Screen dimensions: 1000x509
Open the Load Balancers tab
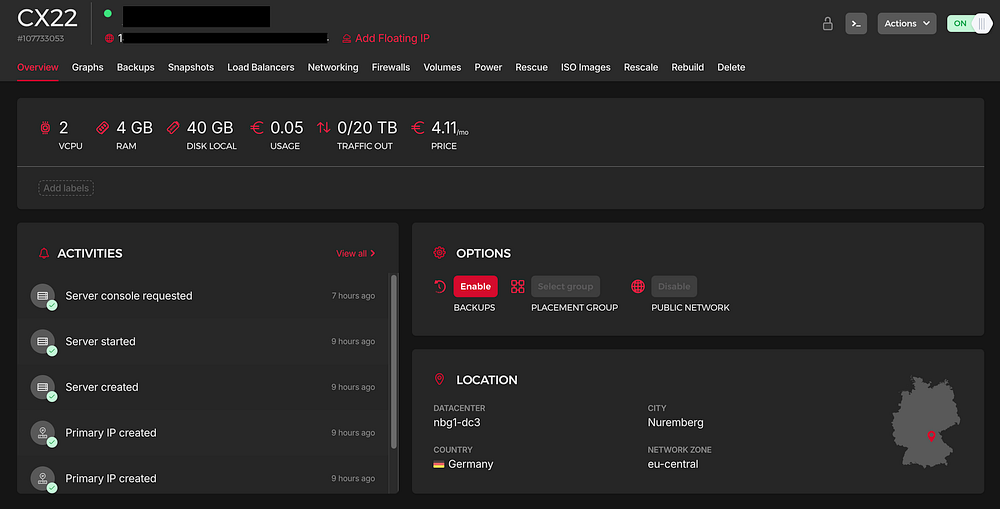(x=261, y=67)
